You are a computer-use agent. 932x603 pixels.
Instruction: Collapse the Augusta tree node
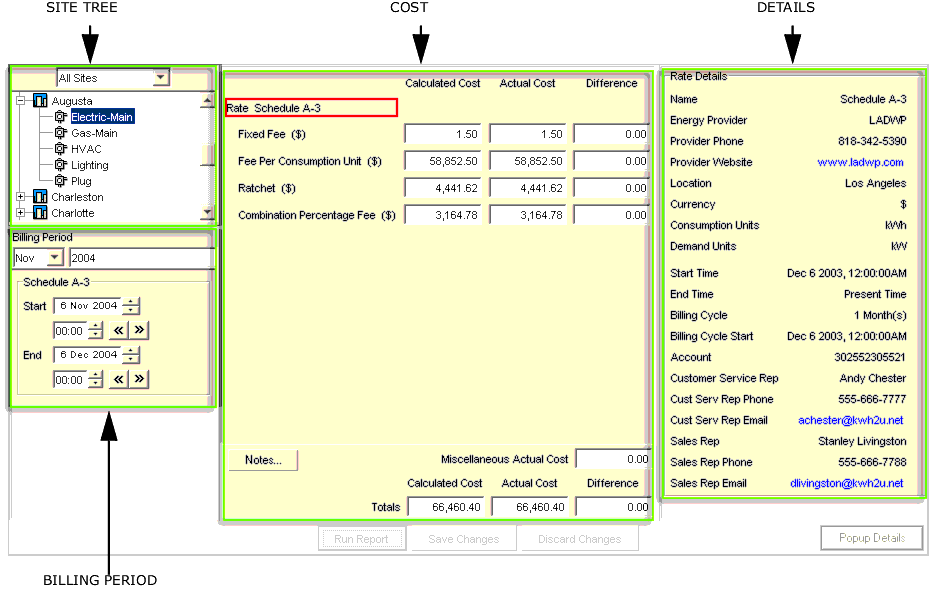pyautogui.click(x=21, y=101)
